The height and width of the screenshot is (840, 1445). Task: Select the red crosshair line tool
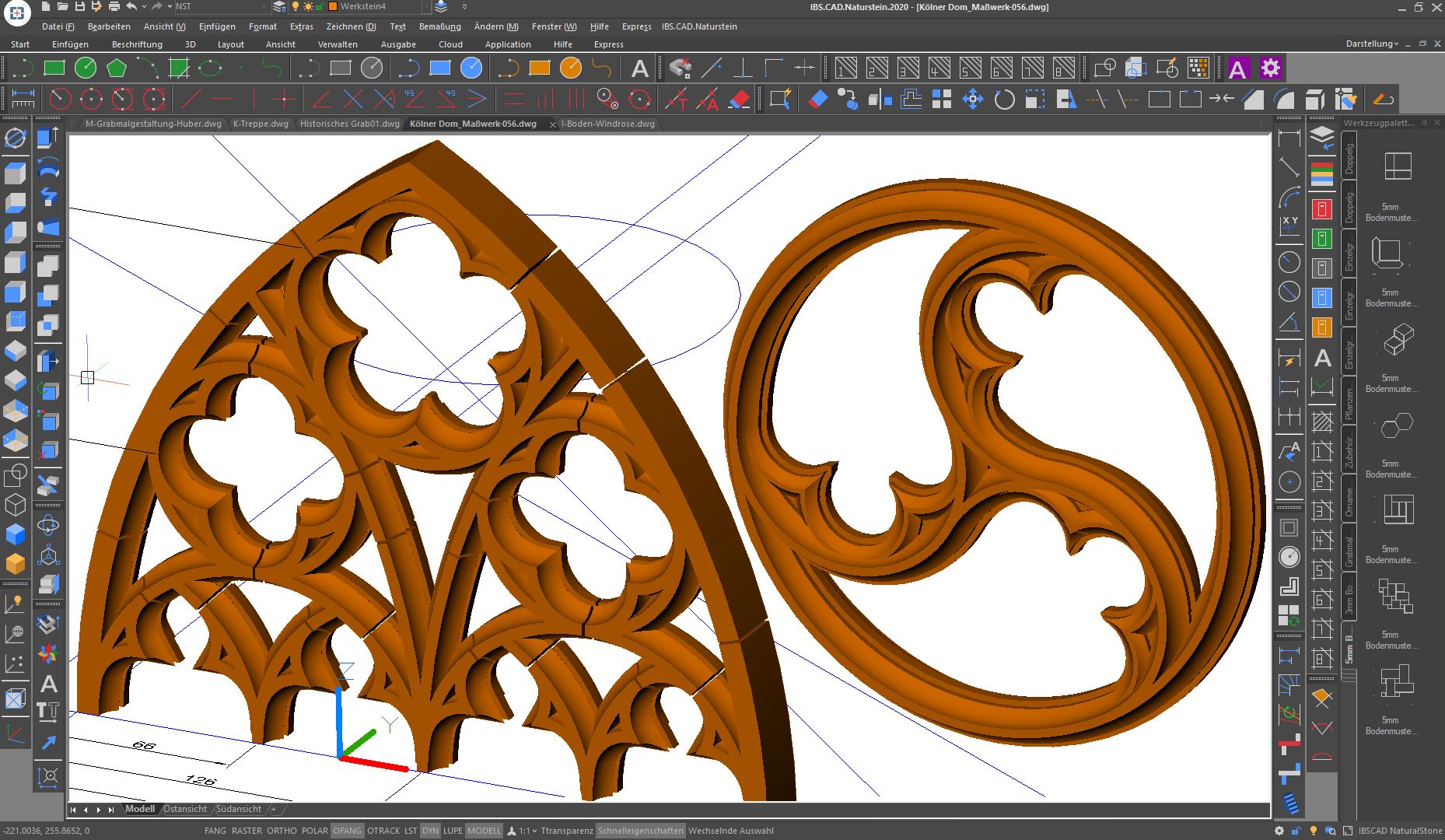pos(285,99)
